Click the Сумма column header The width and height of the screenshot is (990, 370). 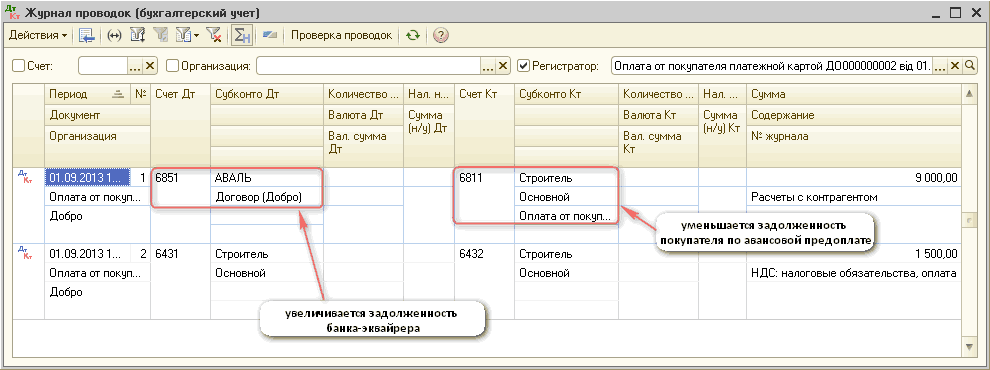[x=854, y=94]
